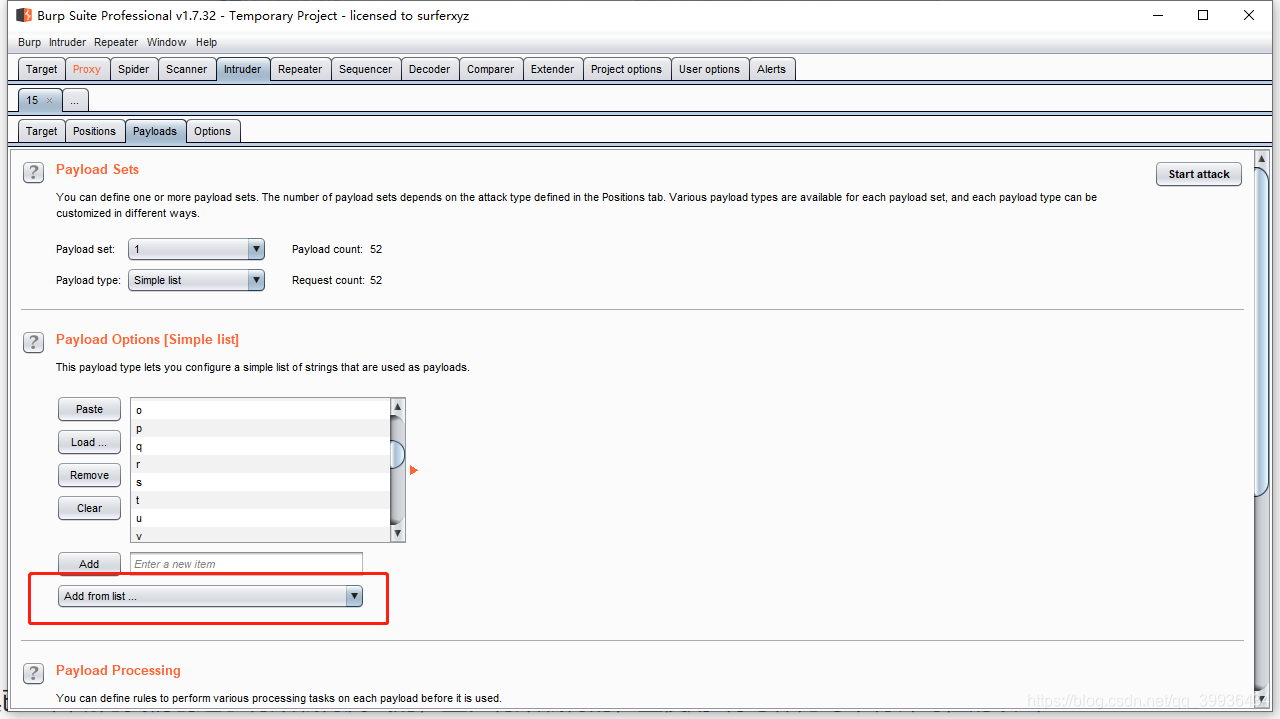Click payload list scrollbar up arrow
Viewport: 1280px width, 719px height.
[x=397, y=407]
